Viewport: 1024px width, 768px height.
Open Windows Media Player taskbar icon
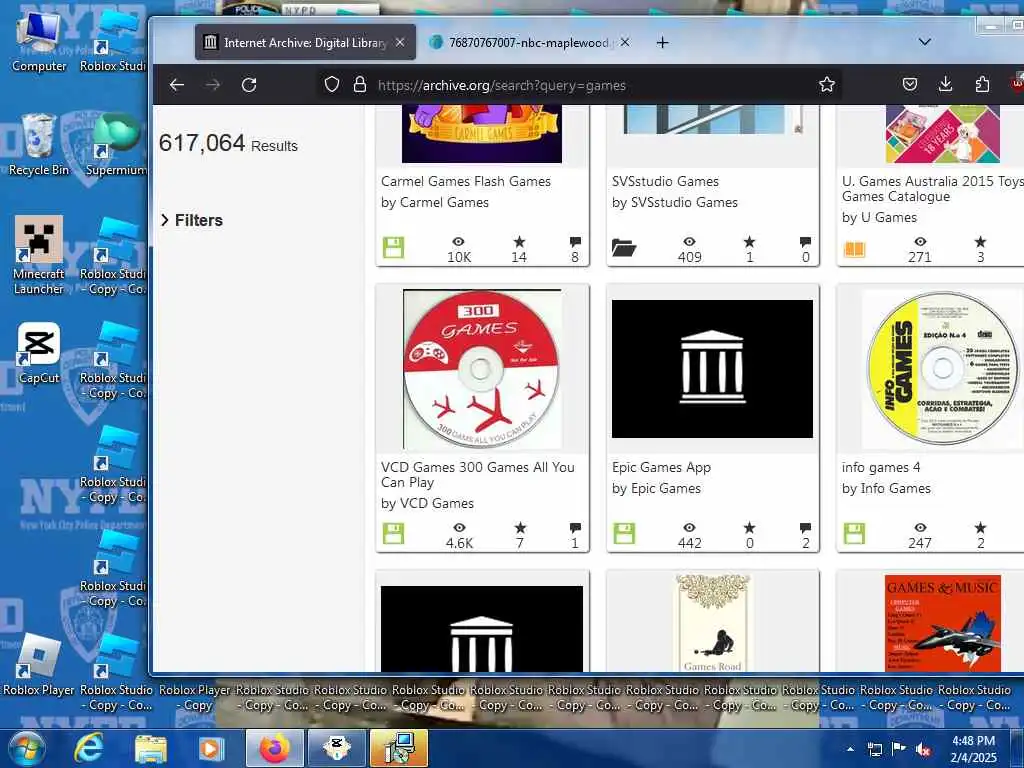tap(211, 748)
